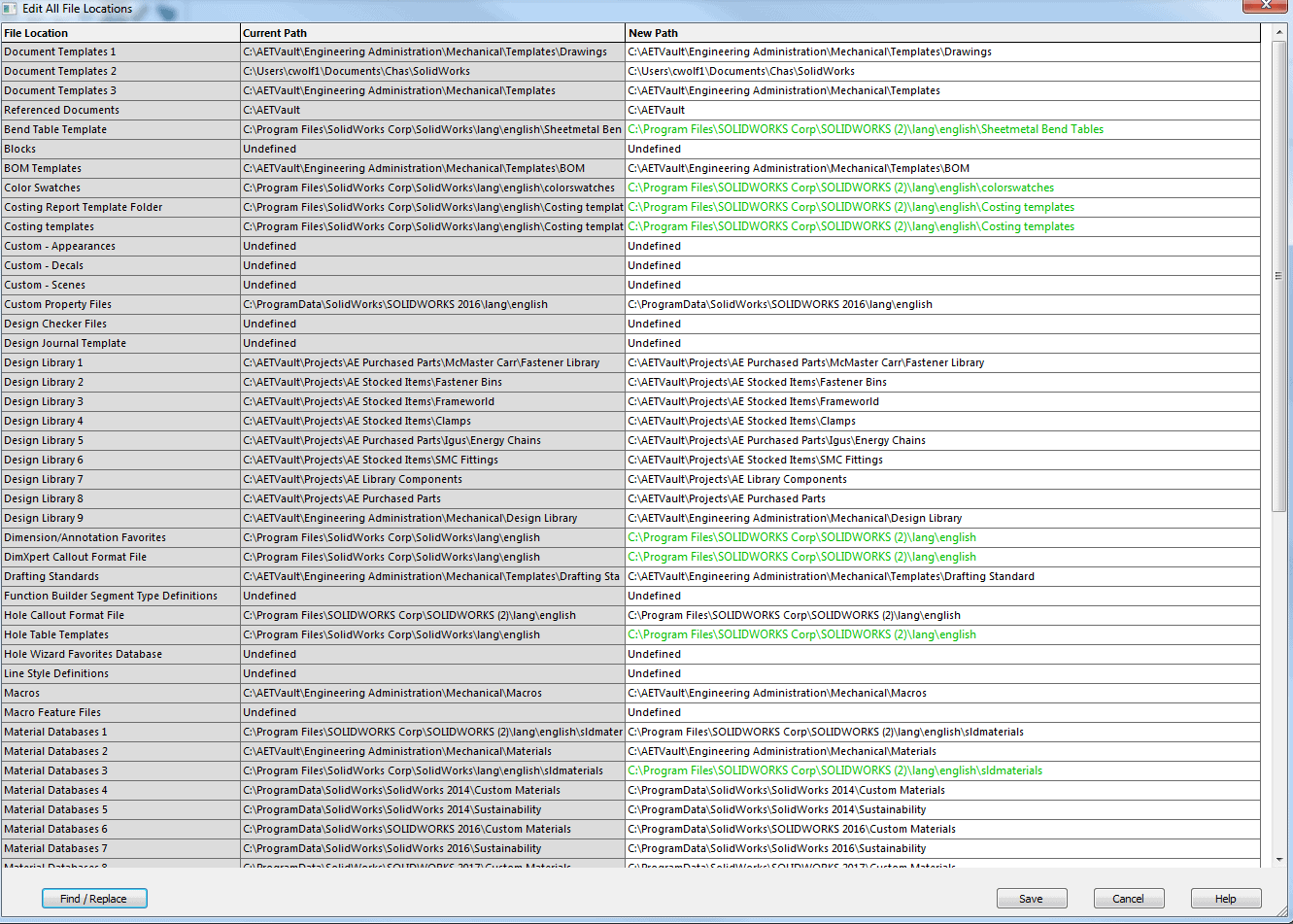Click the window icon in the title bar
Image resolution: width=1293 pixels, height=924 pixels.
pyautogui.click(x=10, y=8)
